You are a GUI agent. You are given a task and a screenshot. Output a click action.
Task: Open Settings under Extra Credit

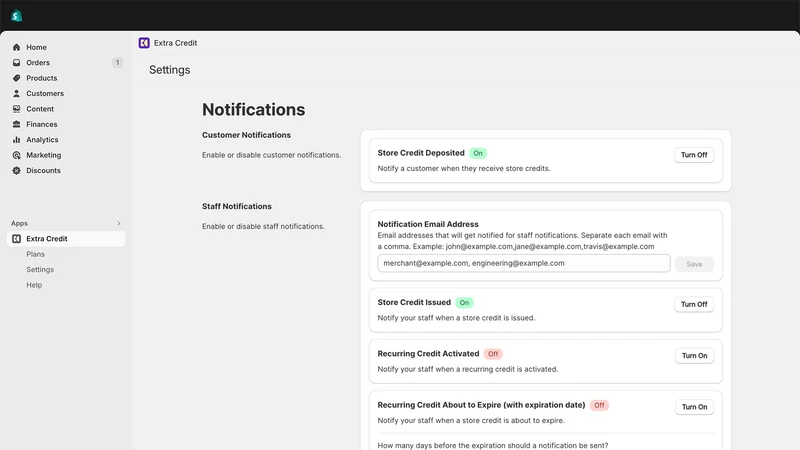(40, 269)
